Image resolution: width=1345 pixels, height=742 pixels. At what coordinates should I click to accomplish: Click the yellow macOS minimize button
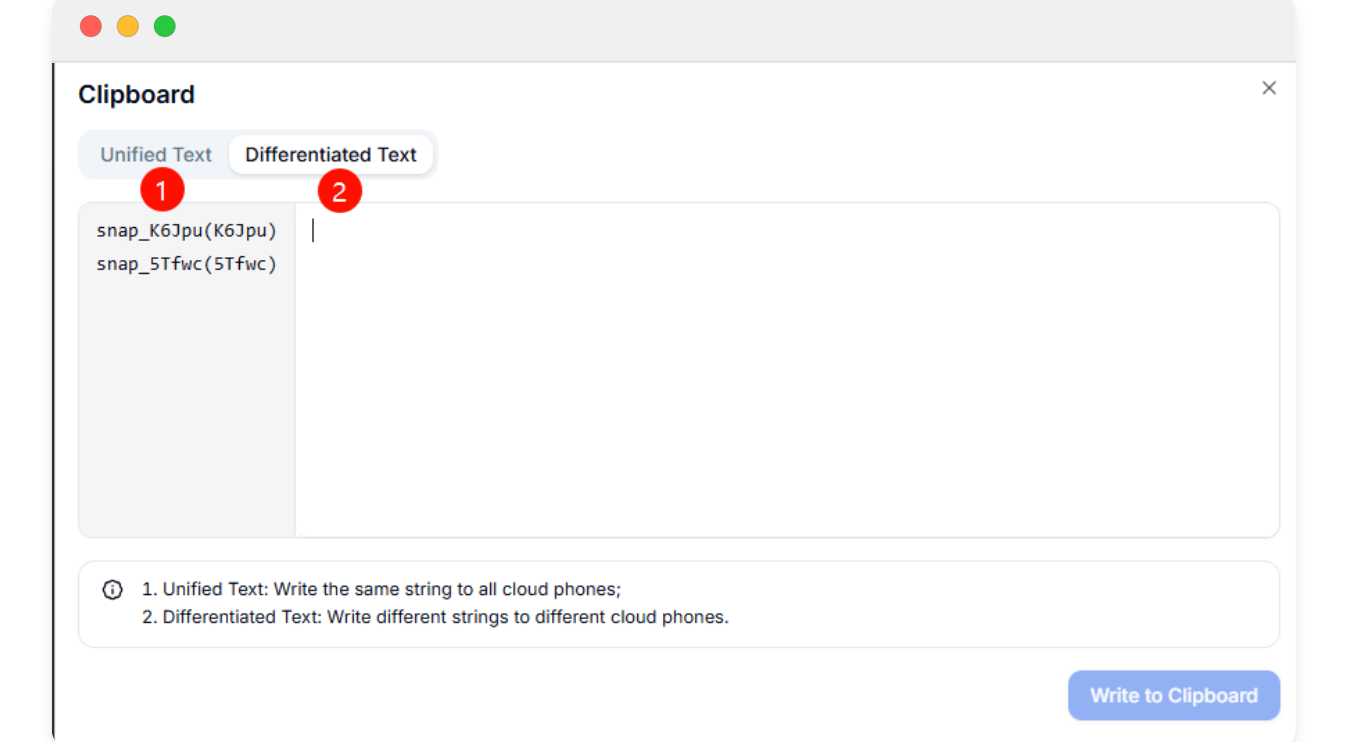click(x=128, y=27)
